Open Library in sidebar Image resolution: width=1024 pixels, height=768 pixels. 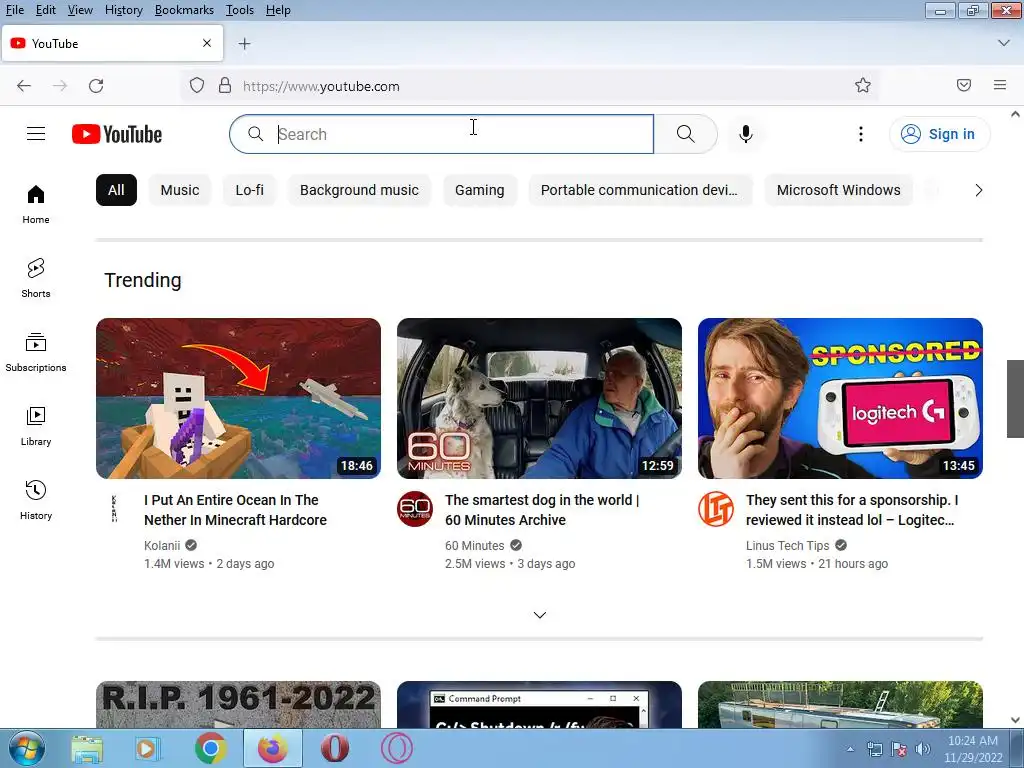click(36, 426)
